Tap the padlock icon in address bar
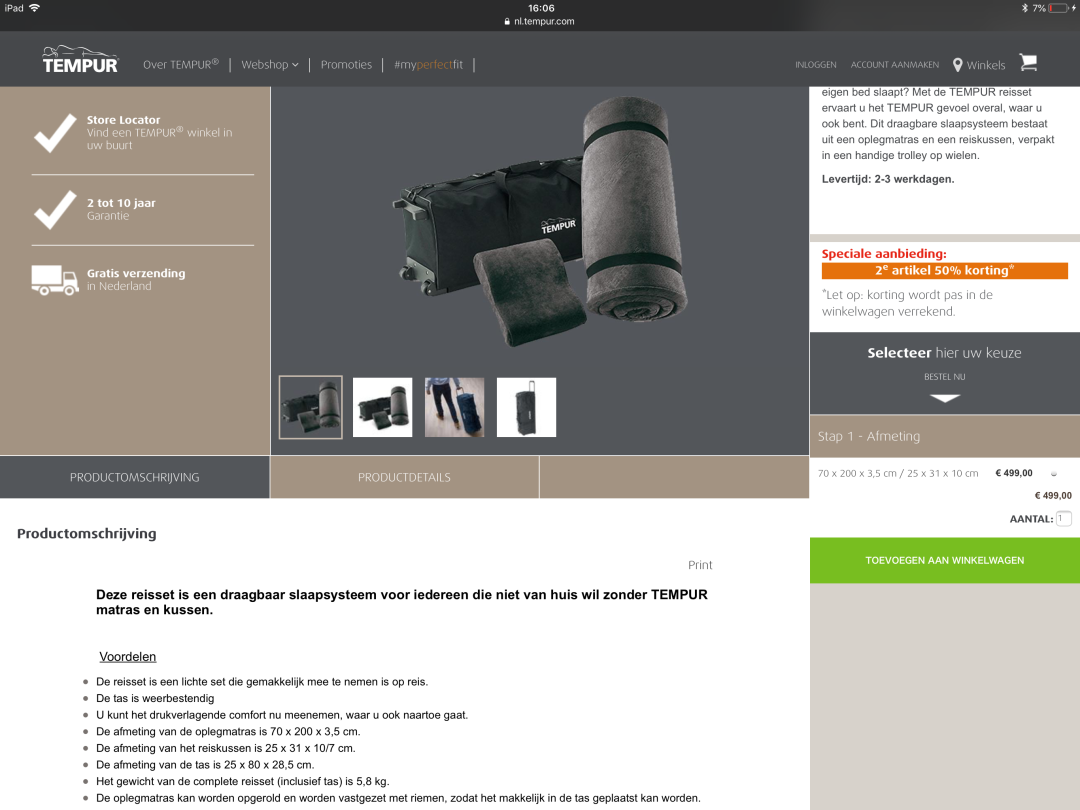Viewport: 1080px width, 810px height. pos(507,21)
